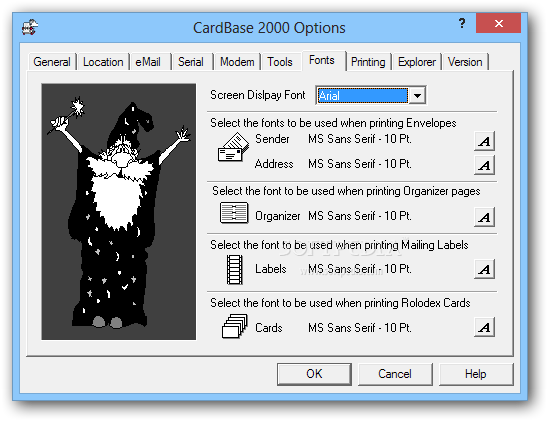Click the stacked Rolodex Cards icon

click(x=235, y=326)
